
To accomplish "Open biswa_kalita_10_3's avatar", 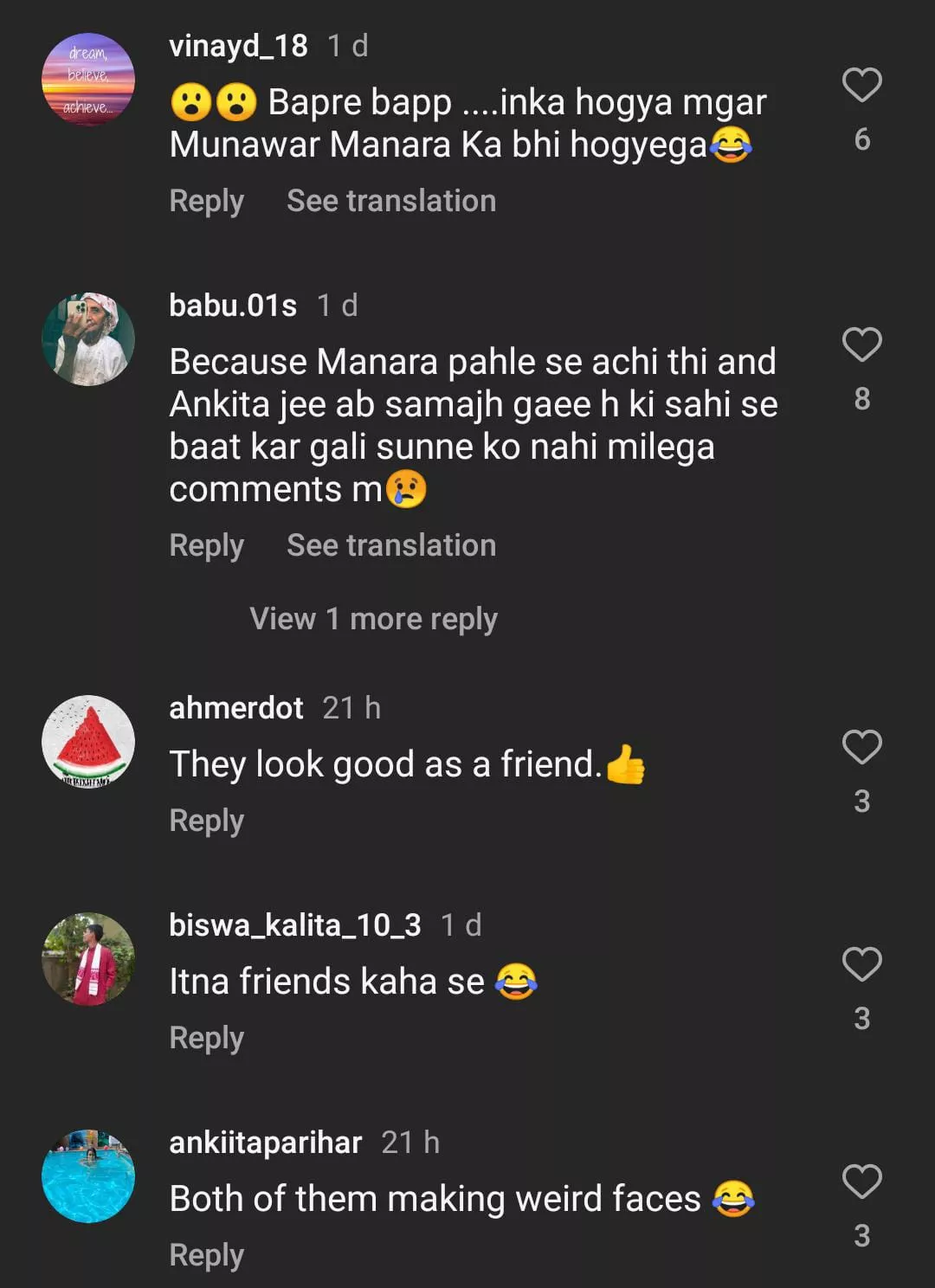I will [88, 959].
